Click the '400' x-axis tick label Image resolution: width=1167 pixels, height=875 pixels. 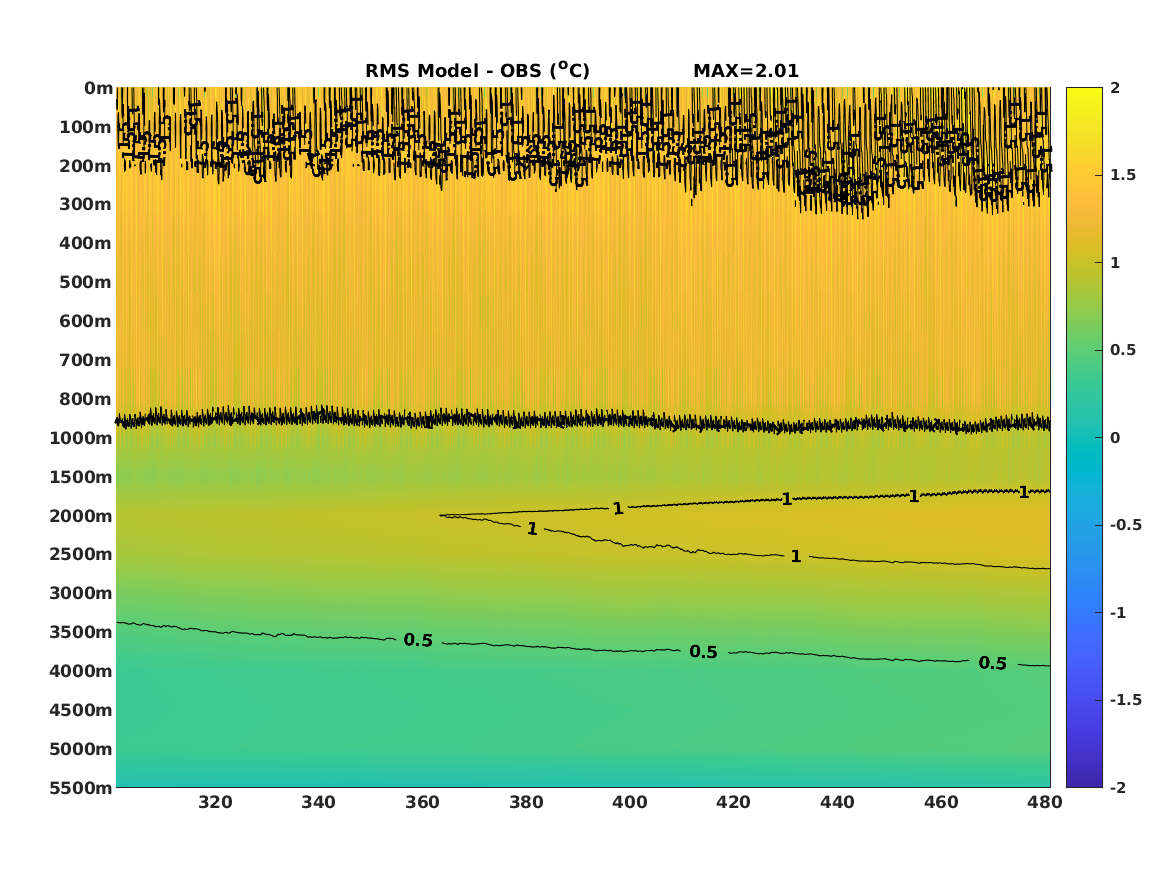coord(630,802)
